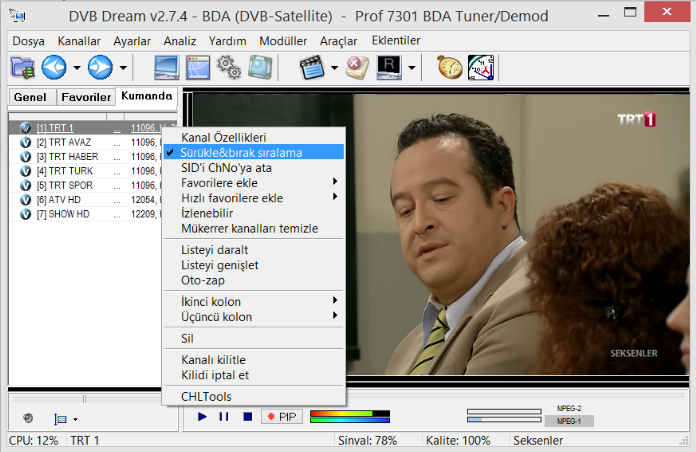This screenshot has height=452, width=696.
Task: Open the clock scheduler icon
Action: pyautogui.click(x=481, y=68)
